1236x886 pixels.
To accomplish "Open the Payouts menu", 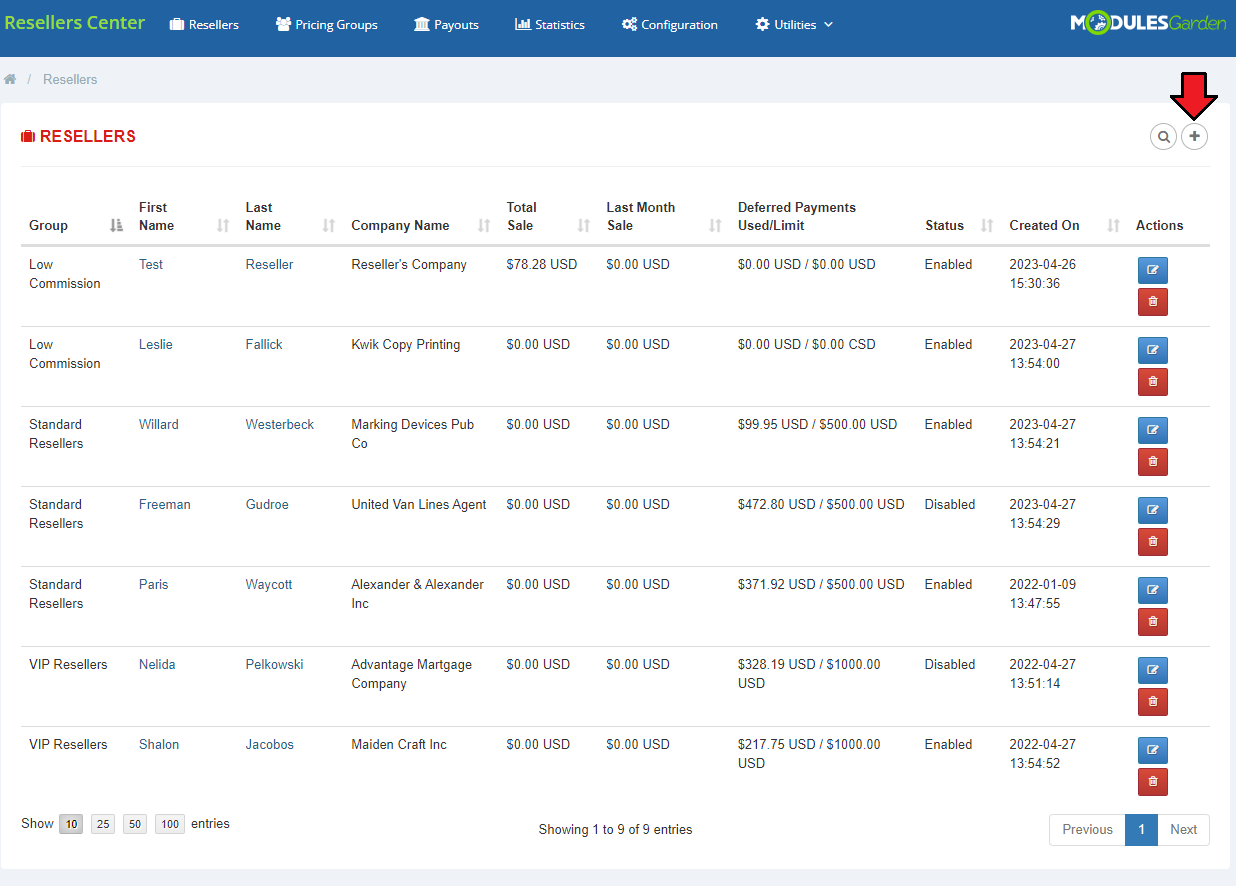I will click(x=446, y=24).
